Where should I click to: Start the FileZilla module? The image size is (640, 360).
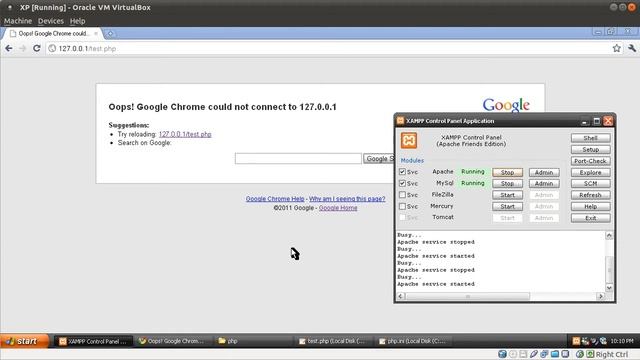(507, 195)
